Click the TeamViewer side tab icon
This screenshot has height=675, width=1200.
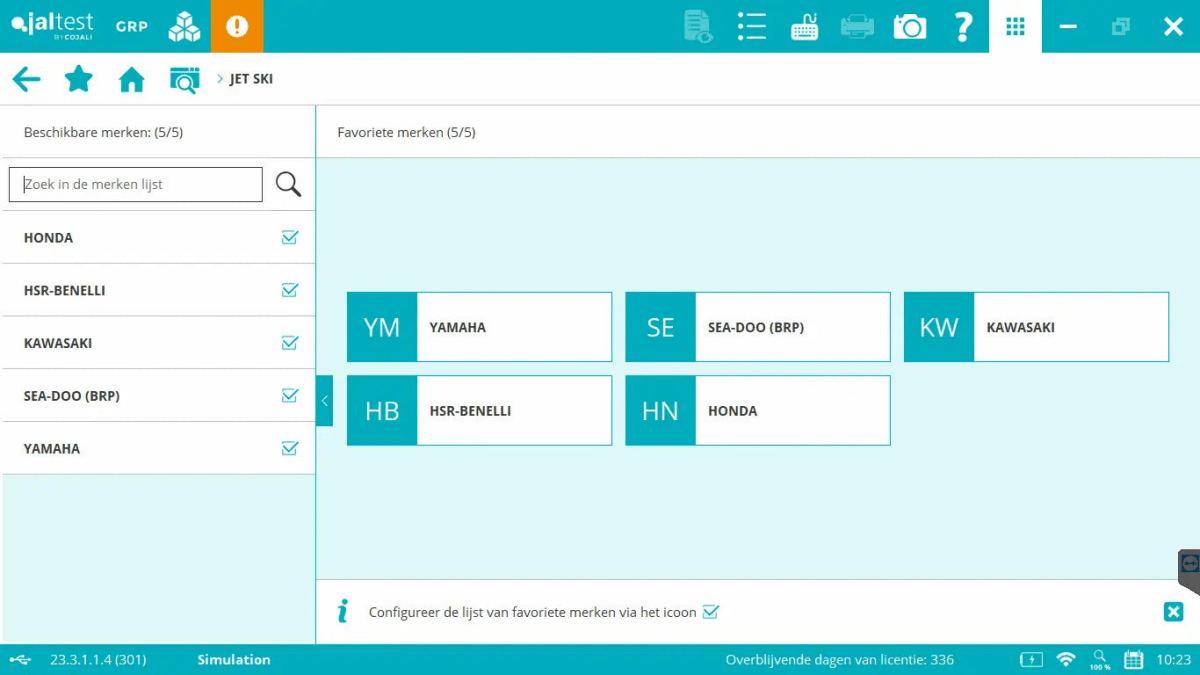[1189, 572]
